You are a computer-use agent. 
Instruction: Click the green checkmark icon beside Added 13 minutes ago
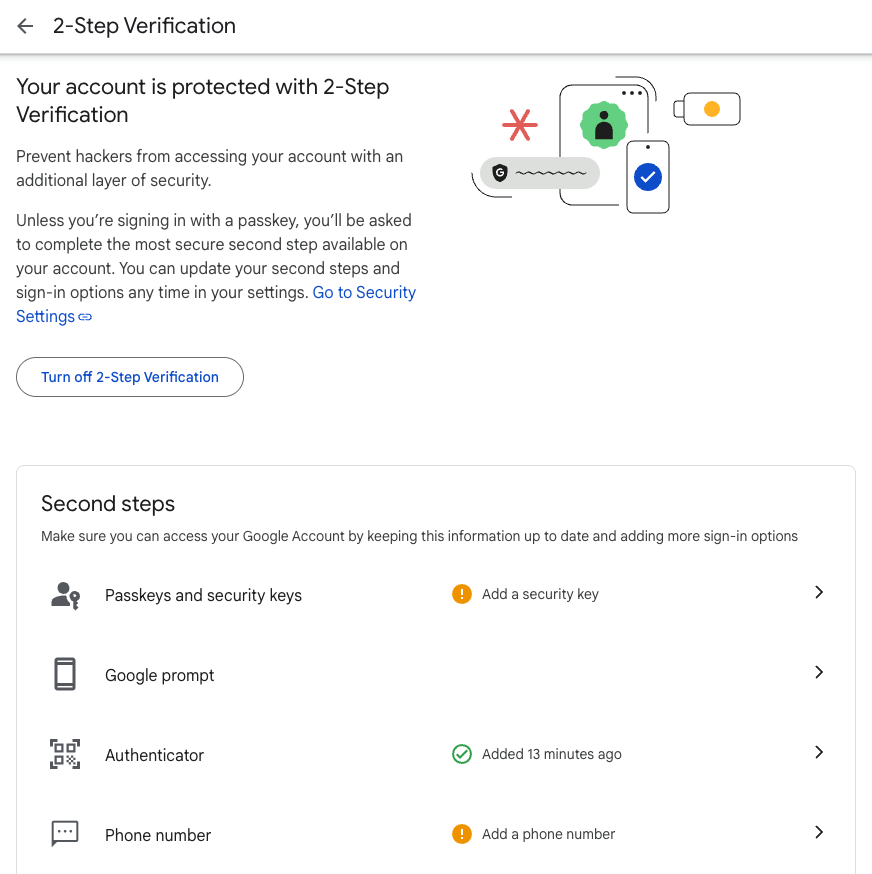[462, 754]
